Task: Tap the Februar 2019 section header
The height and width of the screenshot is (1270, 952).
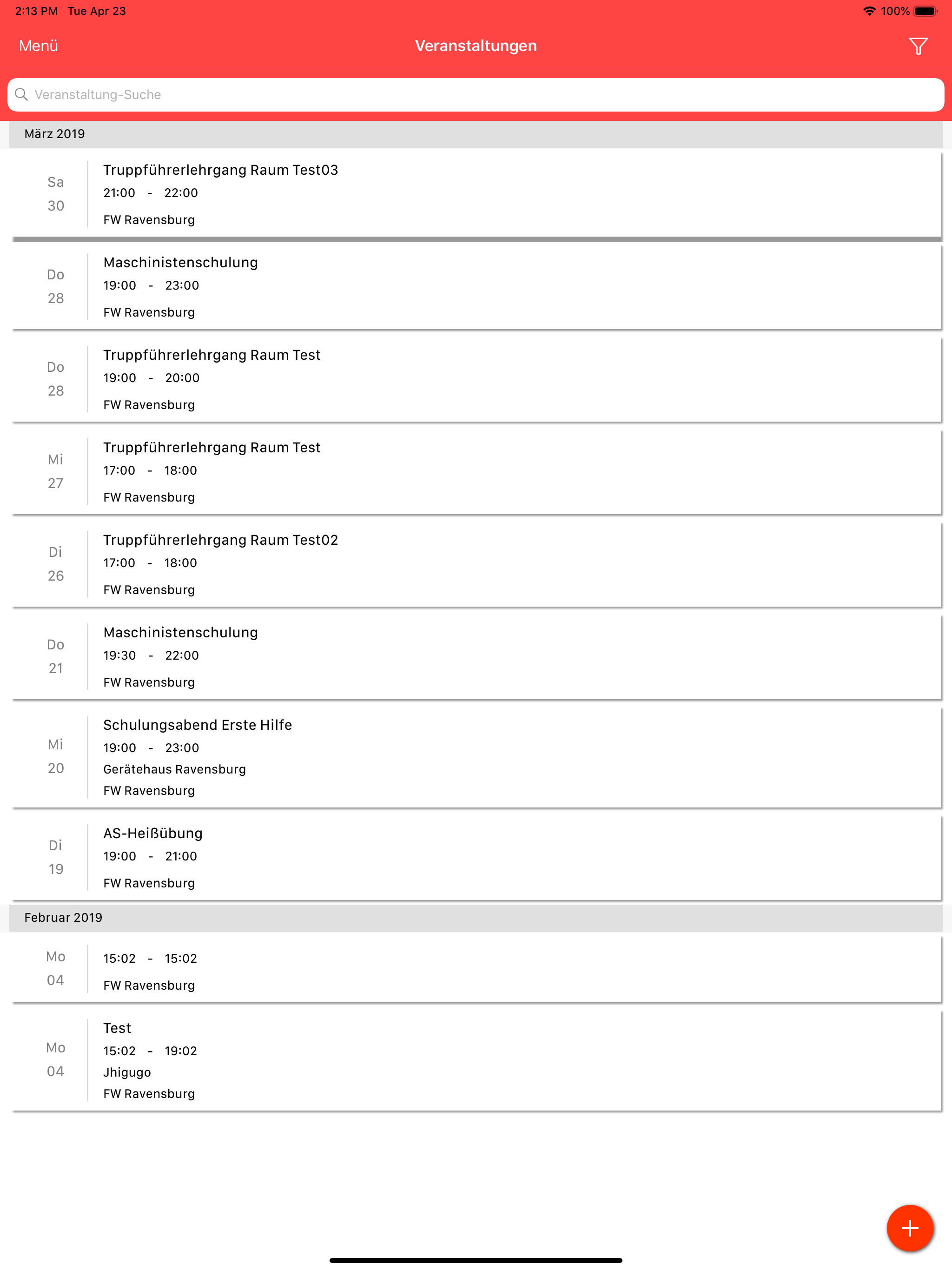Action: [x=476, y=918]
